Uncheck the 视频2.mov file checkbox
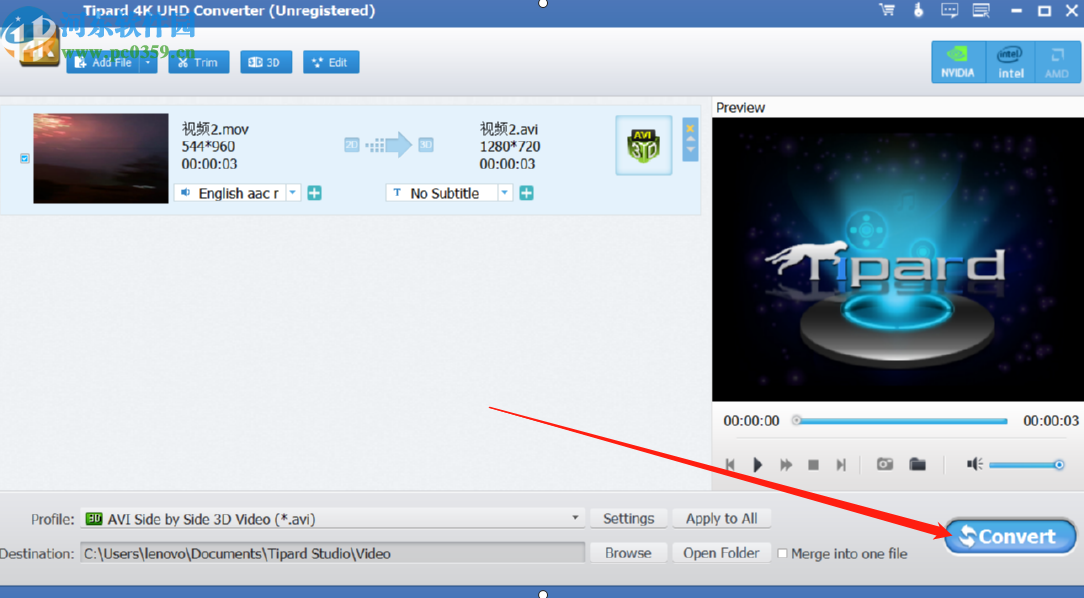 tap(24, 158)
